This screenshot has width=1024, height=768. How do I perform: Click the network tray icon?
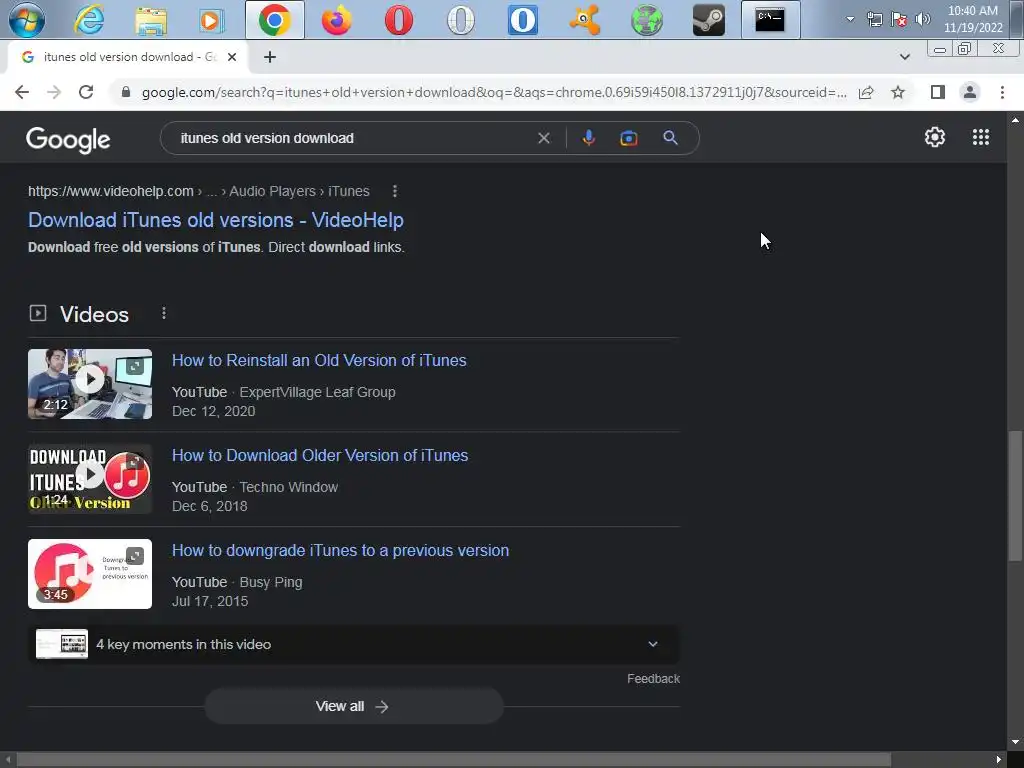point(875,19)
